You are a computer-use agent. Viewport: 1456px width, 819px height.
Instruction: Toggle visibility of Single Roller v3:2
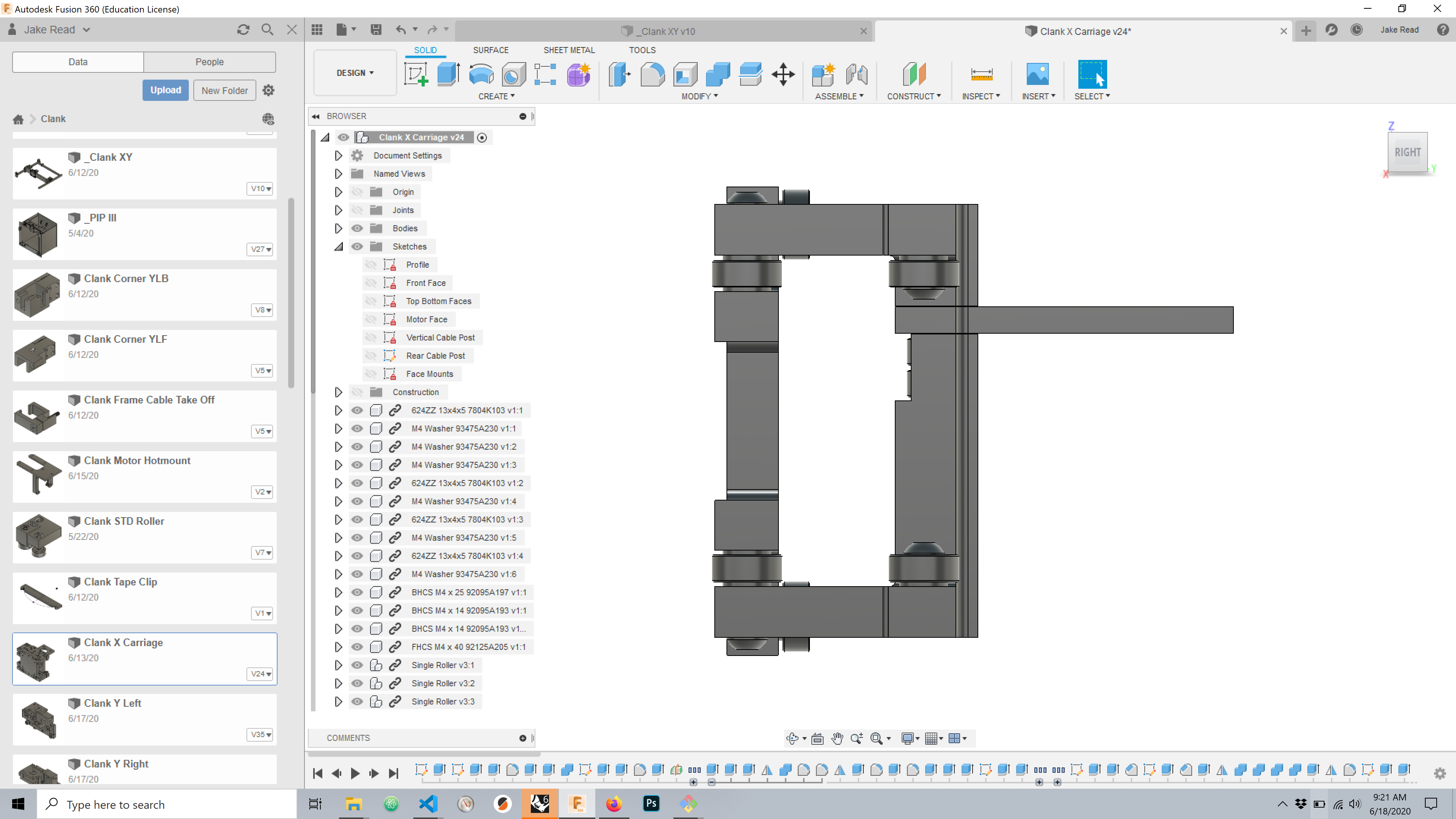click(357, 683)
